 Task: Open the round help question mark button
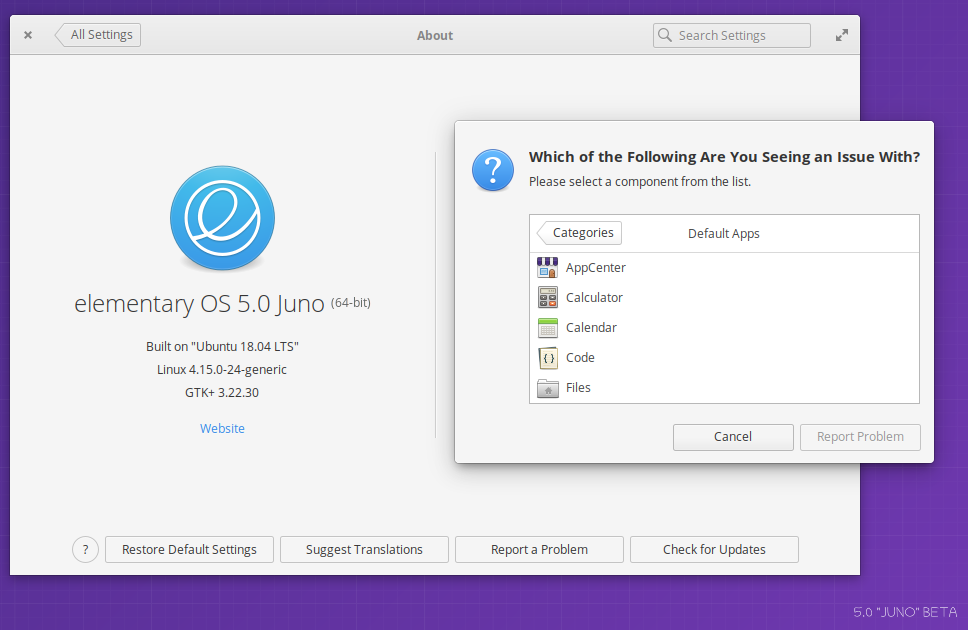click(x=85, y=550)
